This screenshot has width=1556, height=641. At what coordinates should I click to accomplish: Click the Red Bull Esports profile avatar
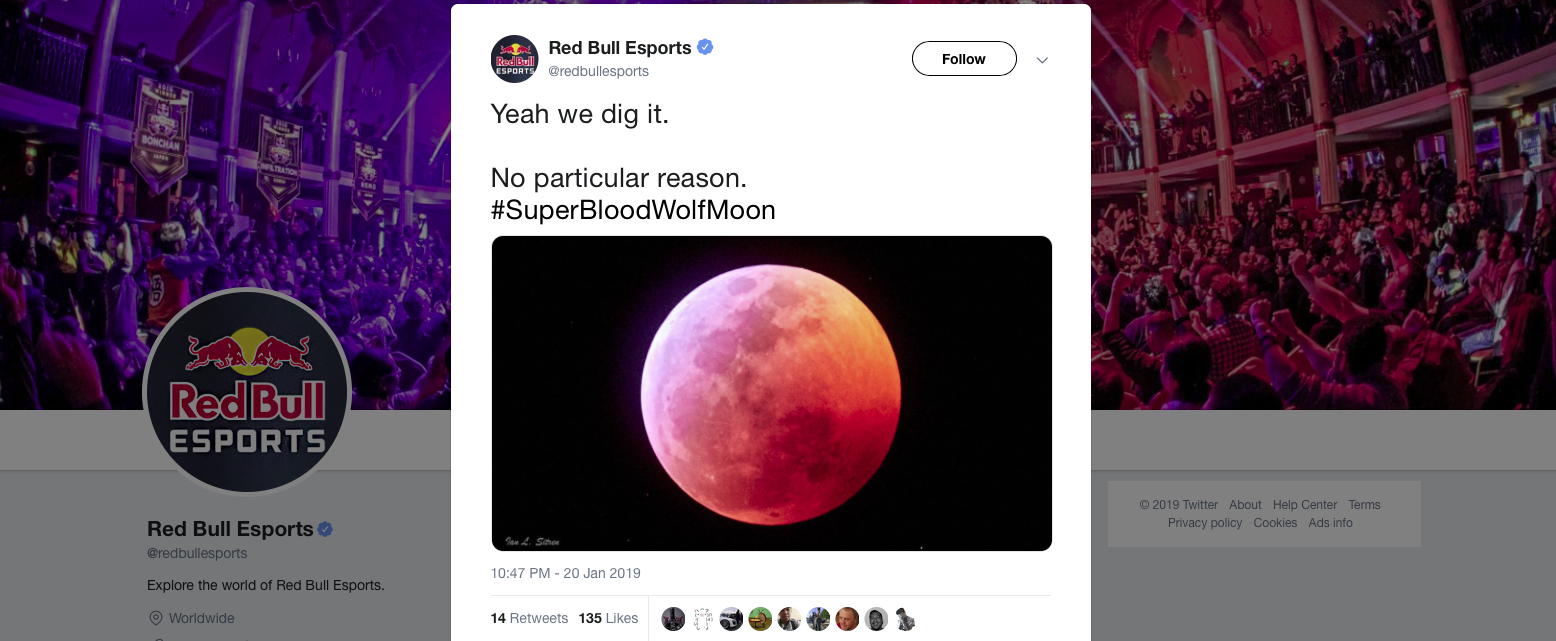[x=514, y=58]
